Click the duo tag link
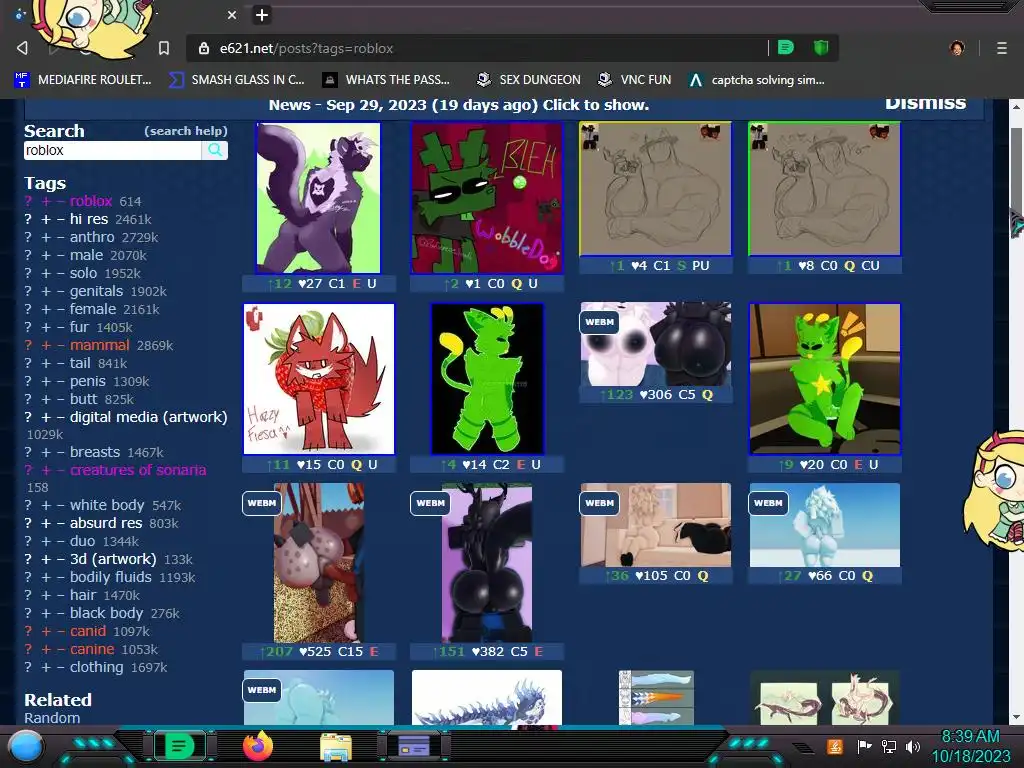 pyautogui.click(x=82, y=541)
